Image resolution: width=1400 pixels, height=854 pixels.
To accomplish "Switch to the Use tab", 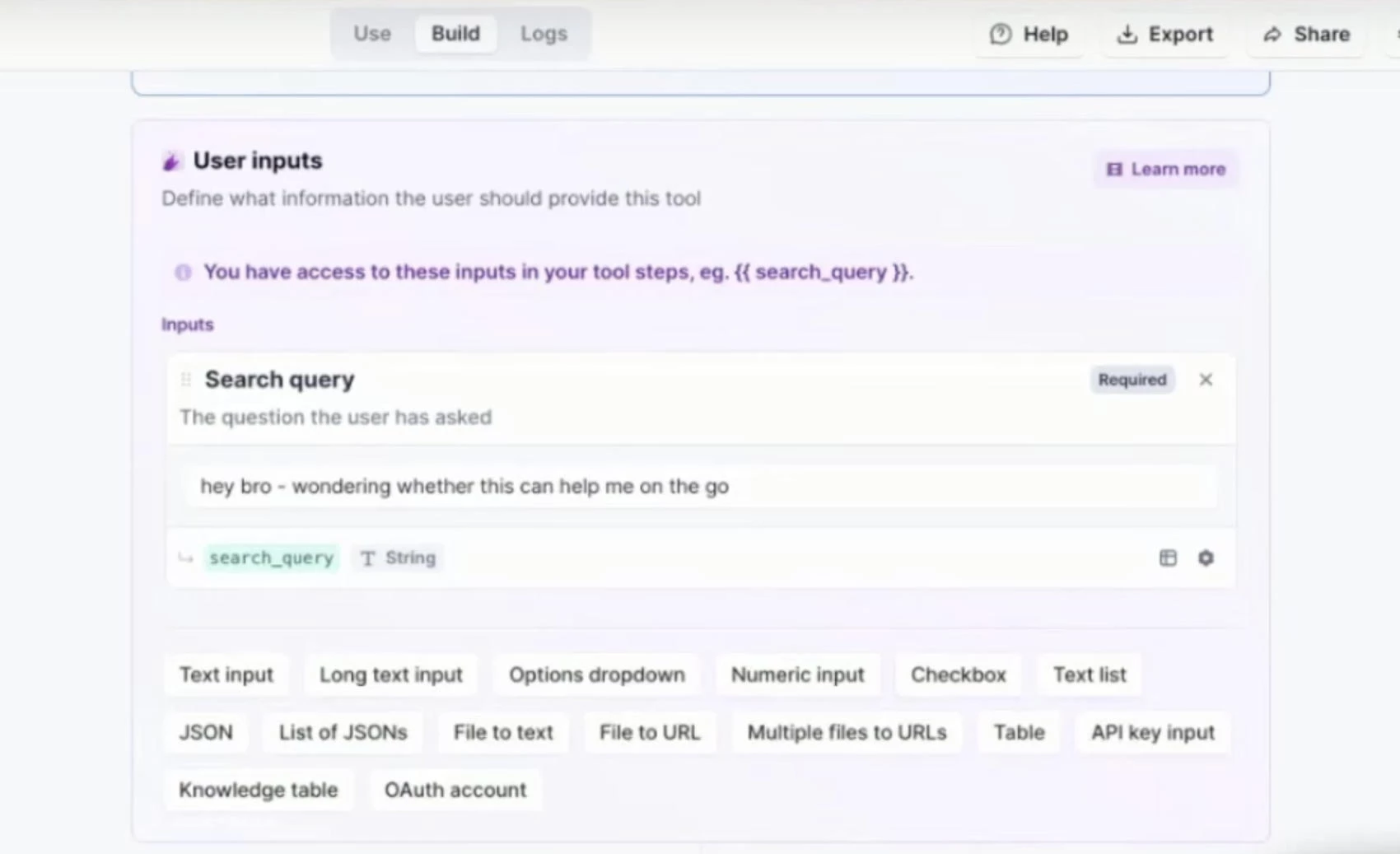I will [x=372, y=34].
